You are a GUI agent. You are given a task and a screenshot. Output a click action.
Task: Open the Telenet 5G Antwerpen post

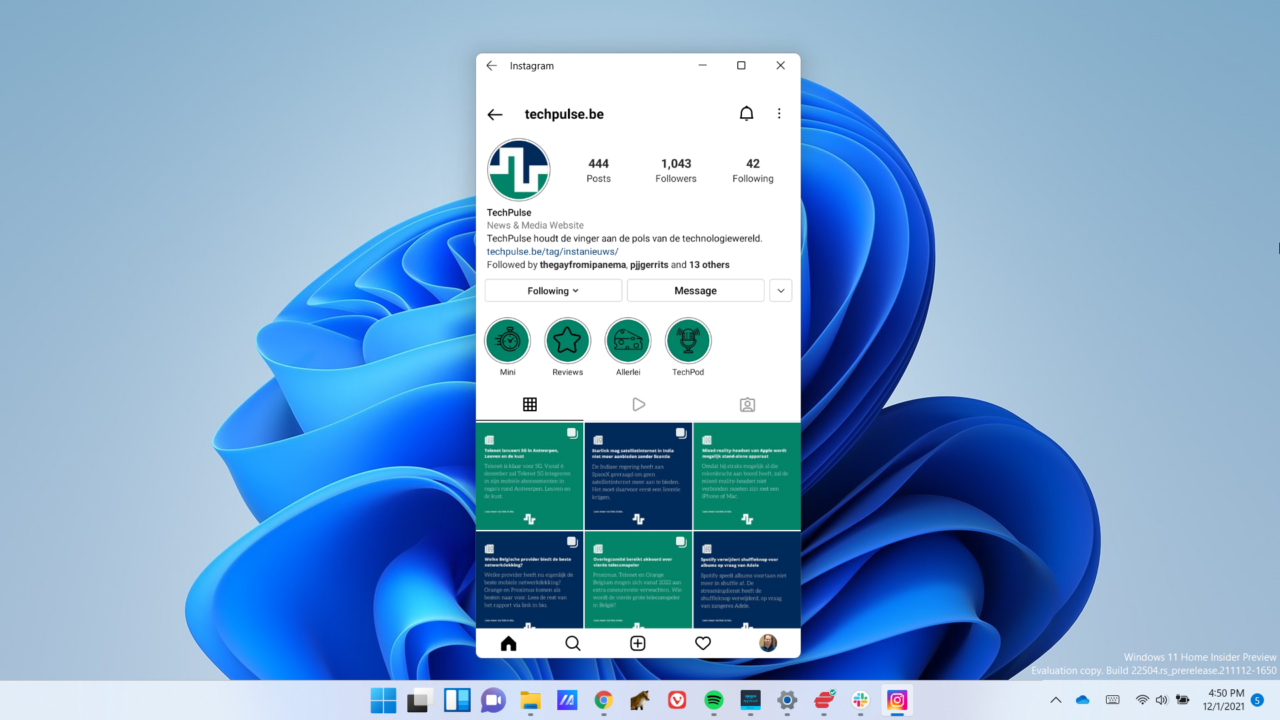pyautogui.click(x=529, y=476)
